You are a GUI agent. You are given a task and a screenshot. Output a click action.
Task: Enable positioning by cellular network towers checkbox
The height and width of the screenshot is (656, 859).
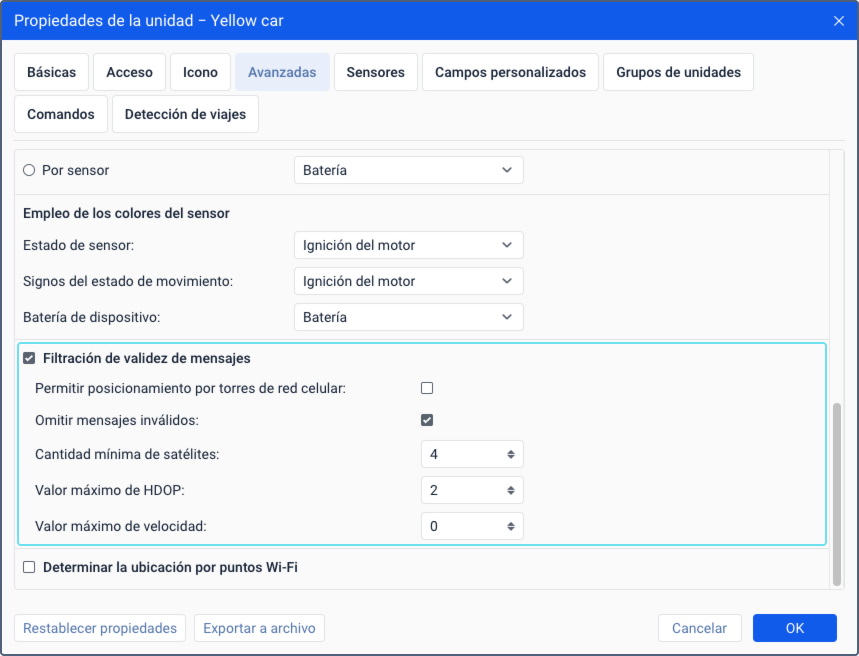point(427,389)
